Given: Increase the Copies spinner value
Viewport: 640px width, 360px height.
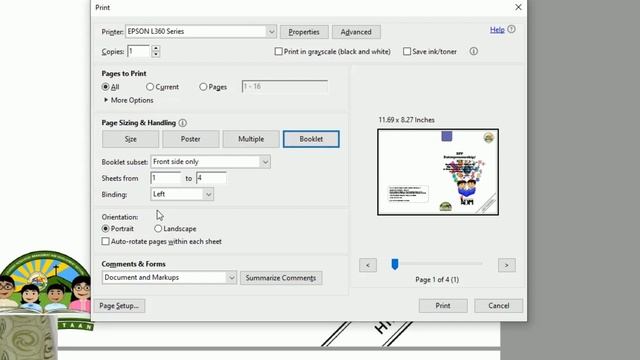Looking at the screenshot, I should [156, 48].
